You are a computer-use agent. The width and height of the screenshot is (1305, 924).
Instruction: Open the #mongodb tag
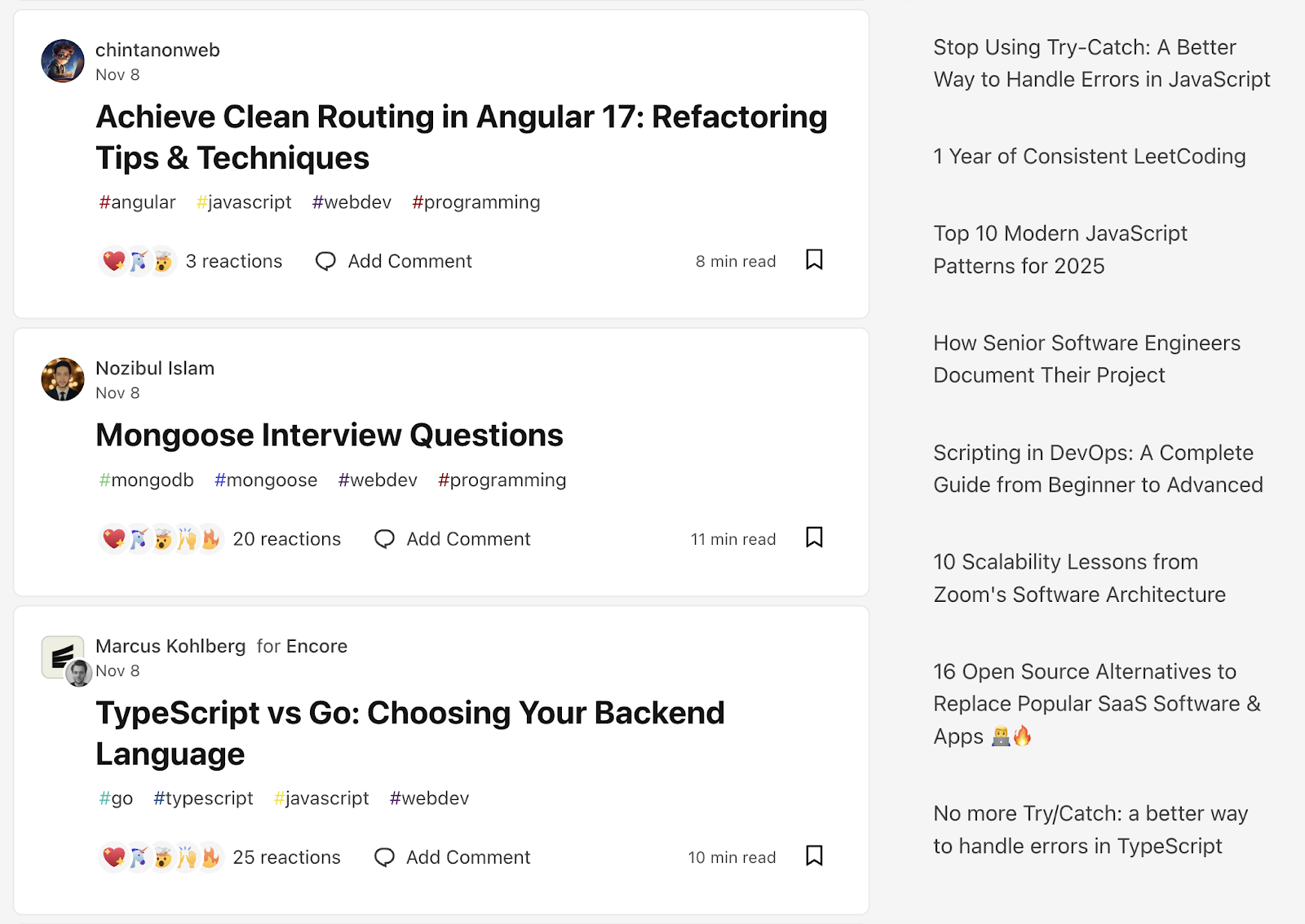coord(147,480)
